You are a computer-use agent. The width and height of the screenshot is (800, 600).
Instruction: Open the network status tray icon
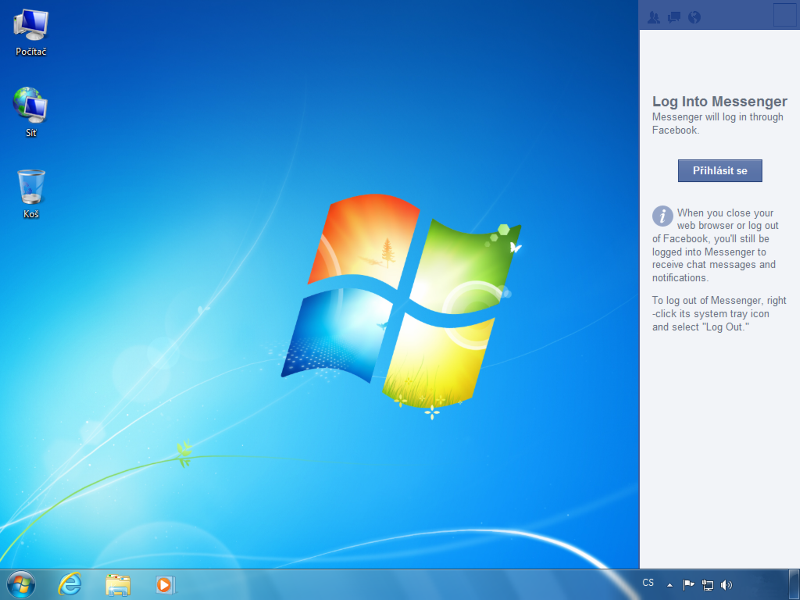(707, 585)
